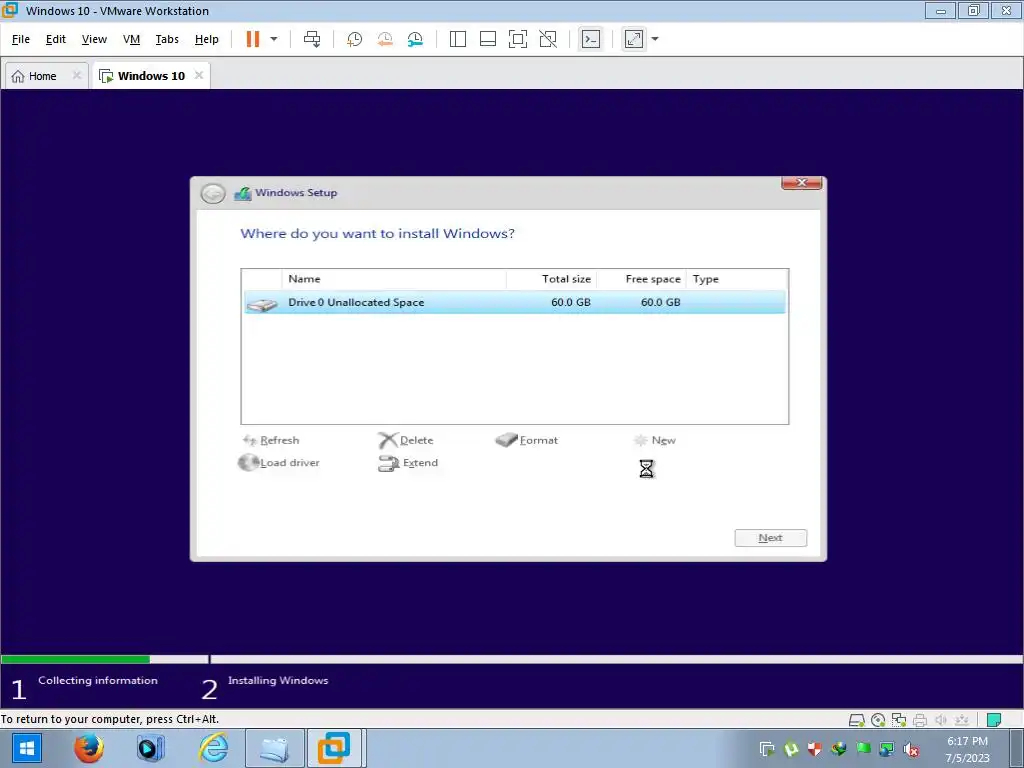Click the green flag tray icon
1024x768 pixels.
click(x=863, y=749)
